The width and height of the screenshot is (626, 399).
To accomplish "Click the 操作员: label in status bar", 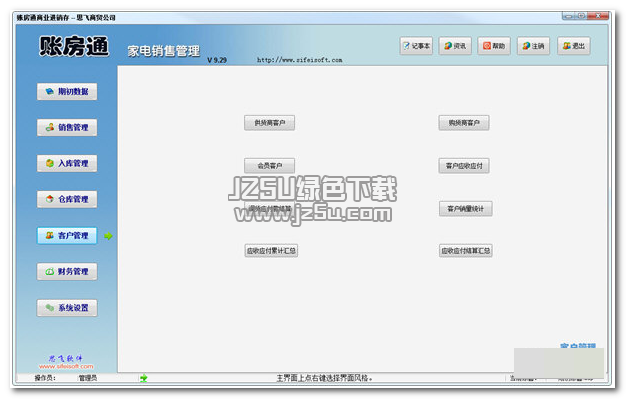I will pyautogui.click(x=45, y=378).
